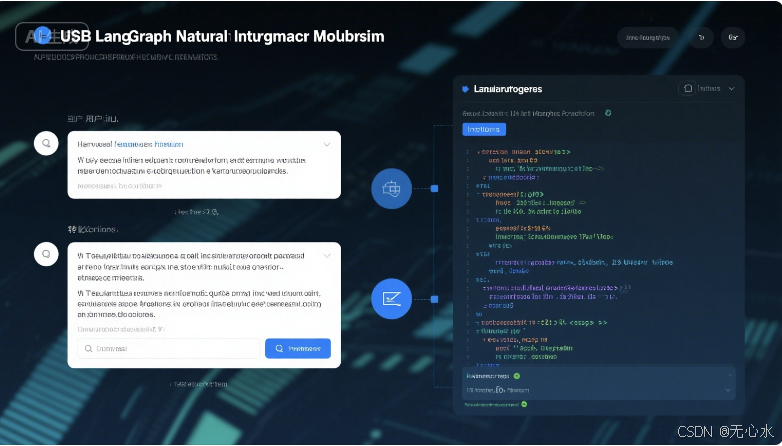Select the blue highlighted tab above the code
Viewport: 782px width, 446px height.
(484, 129)
